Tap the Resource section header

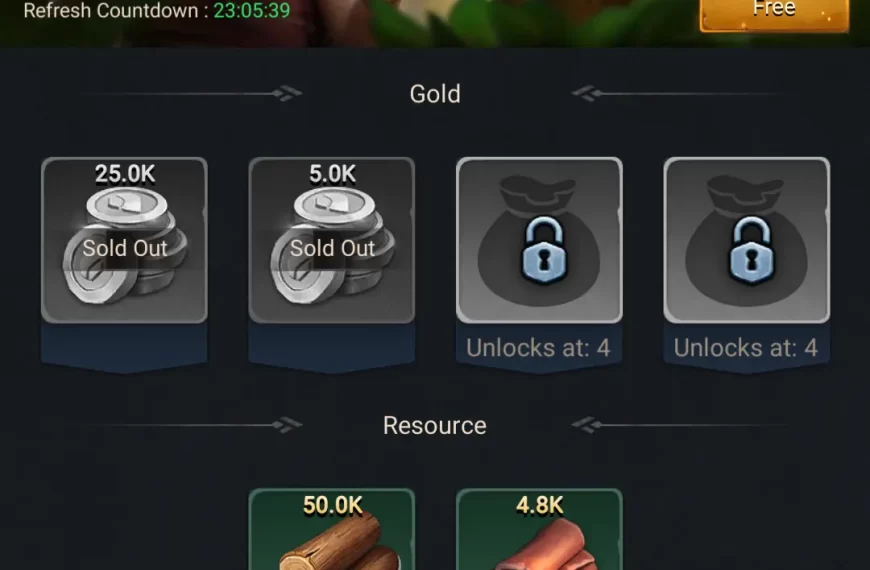pyautogui.click(x=434, y=426)
